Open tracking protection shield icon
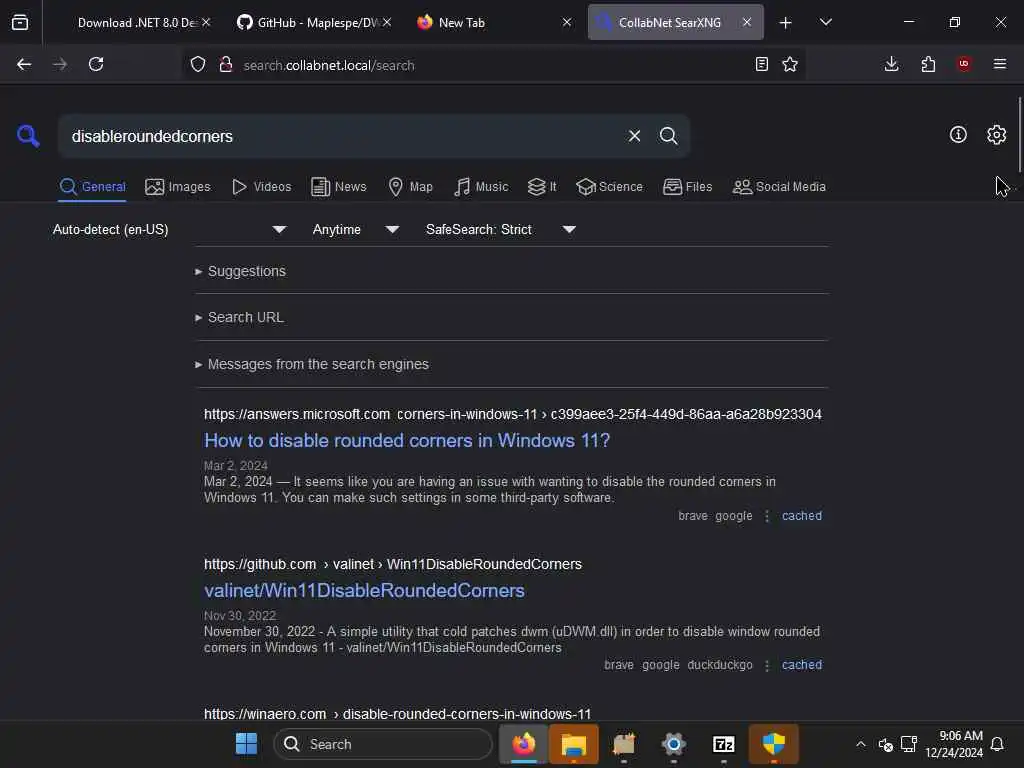 coord(198,64)
